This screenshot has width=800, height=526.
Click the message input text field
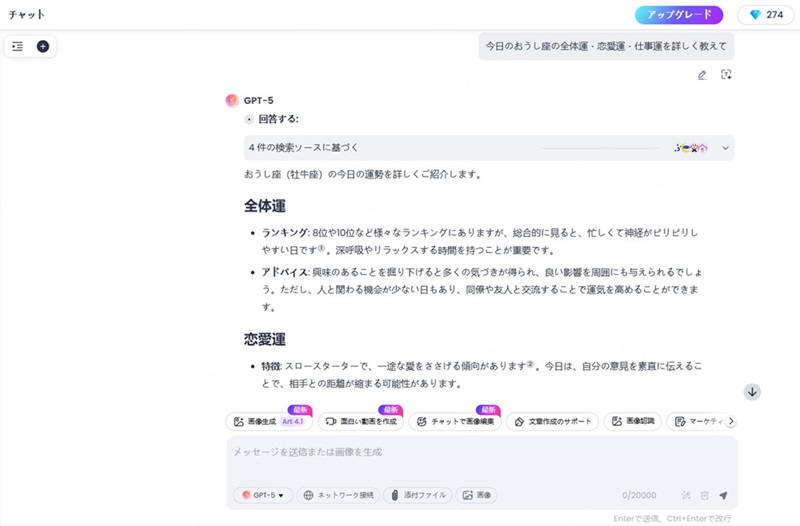tap(480, 455)
